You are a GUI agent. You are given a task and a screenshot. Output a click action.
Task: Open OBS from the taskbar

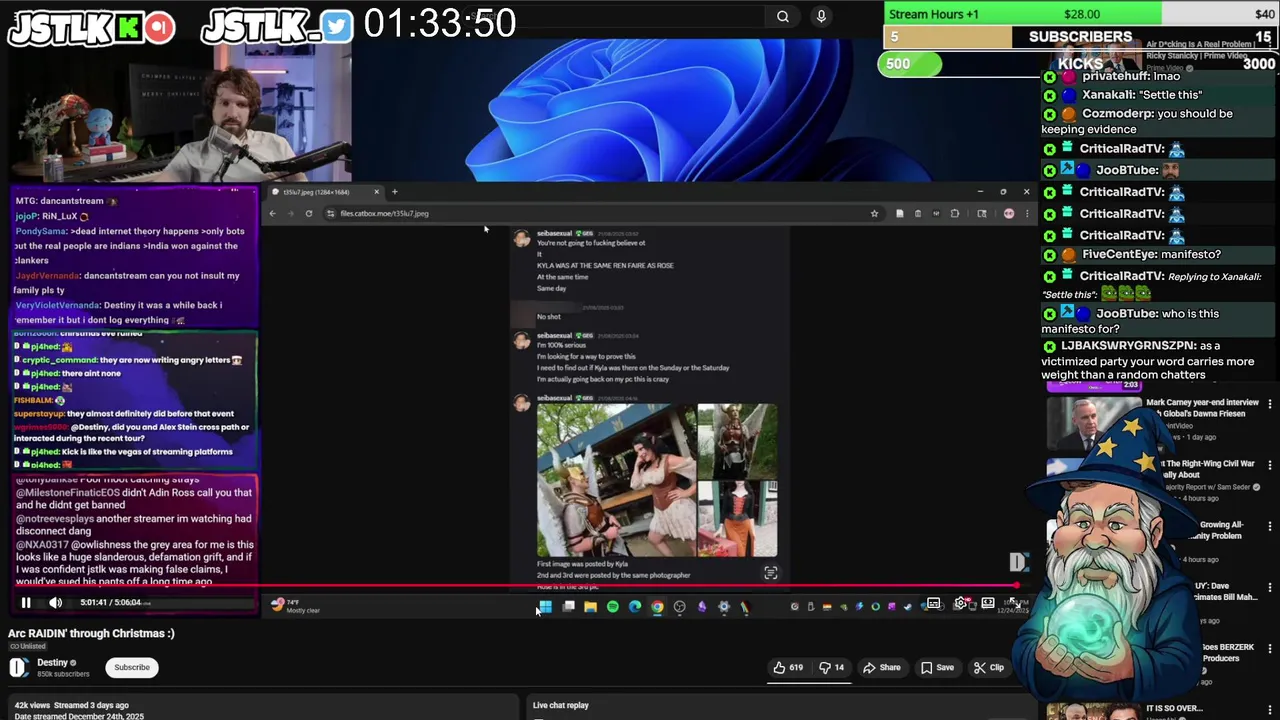[x=679, y=606]
